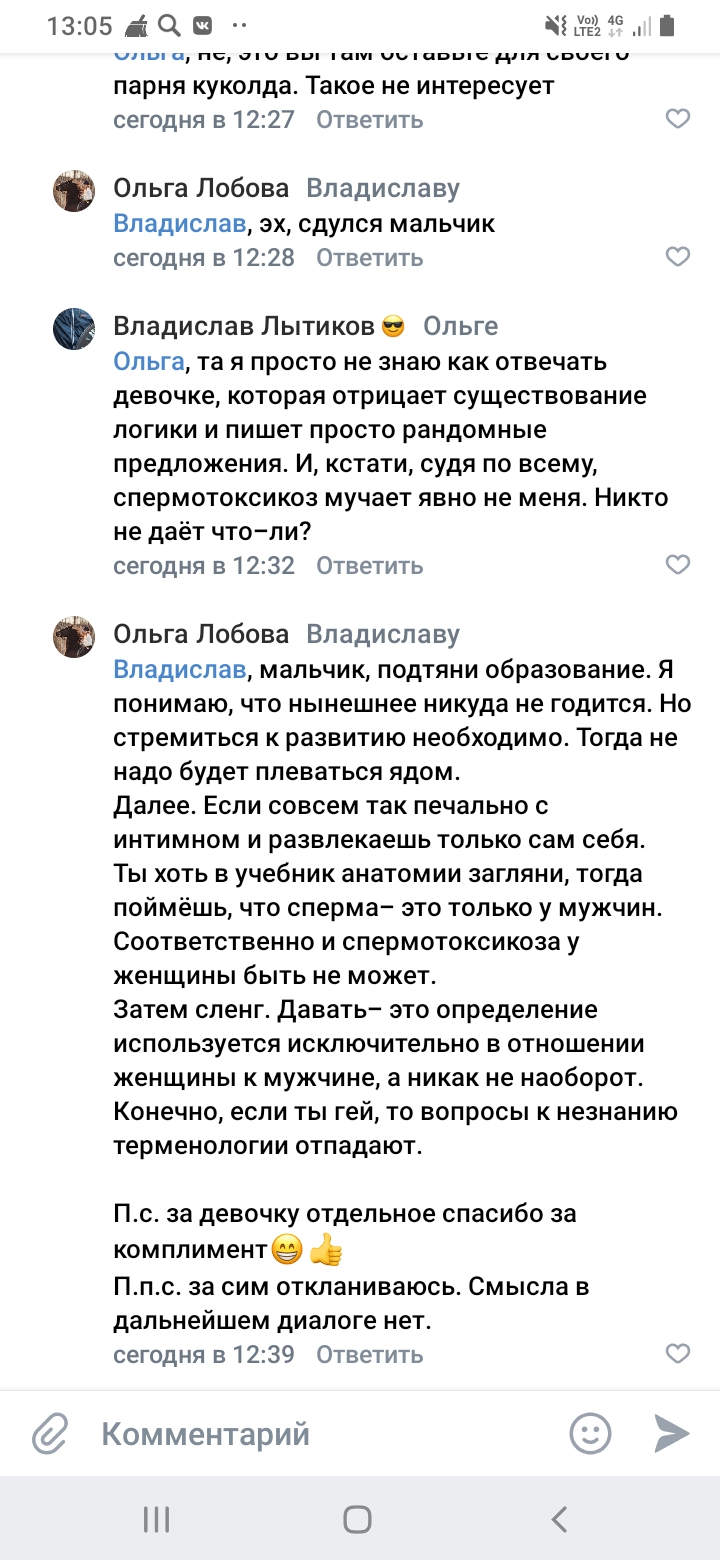Like the comment posted at 12:27
Screen dimensions: 720x1560
coord(678,119)
